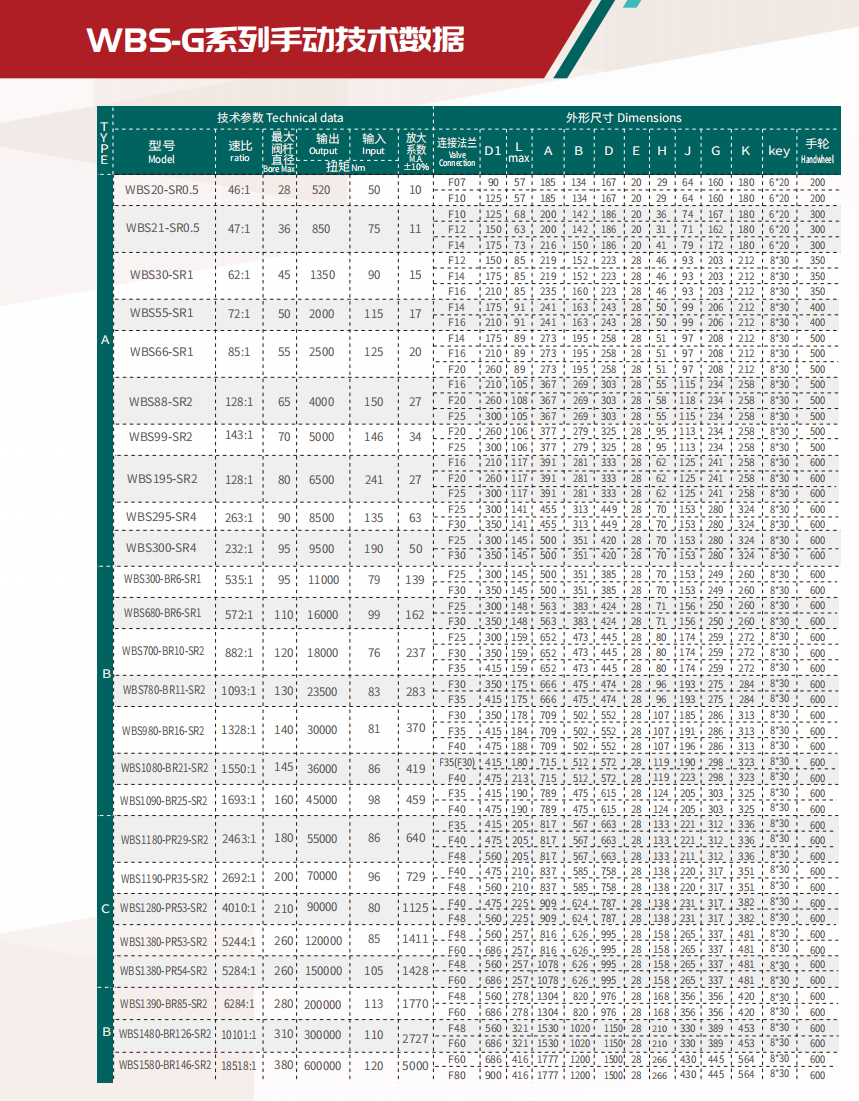Select model cell WBS99-SR2
Image resolution: width=859 pixels, height=1101 pixels.
[161, 437]
